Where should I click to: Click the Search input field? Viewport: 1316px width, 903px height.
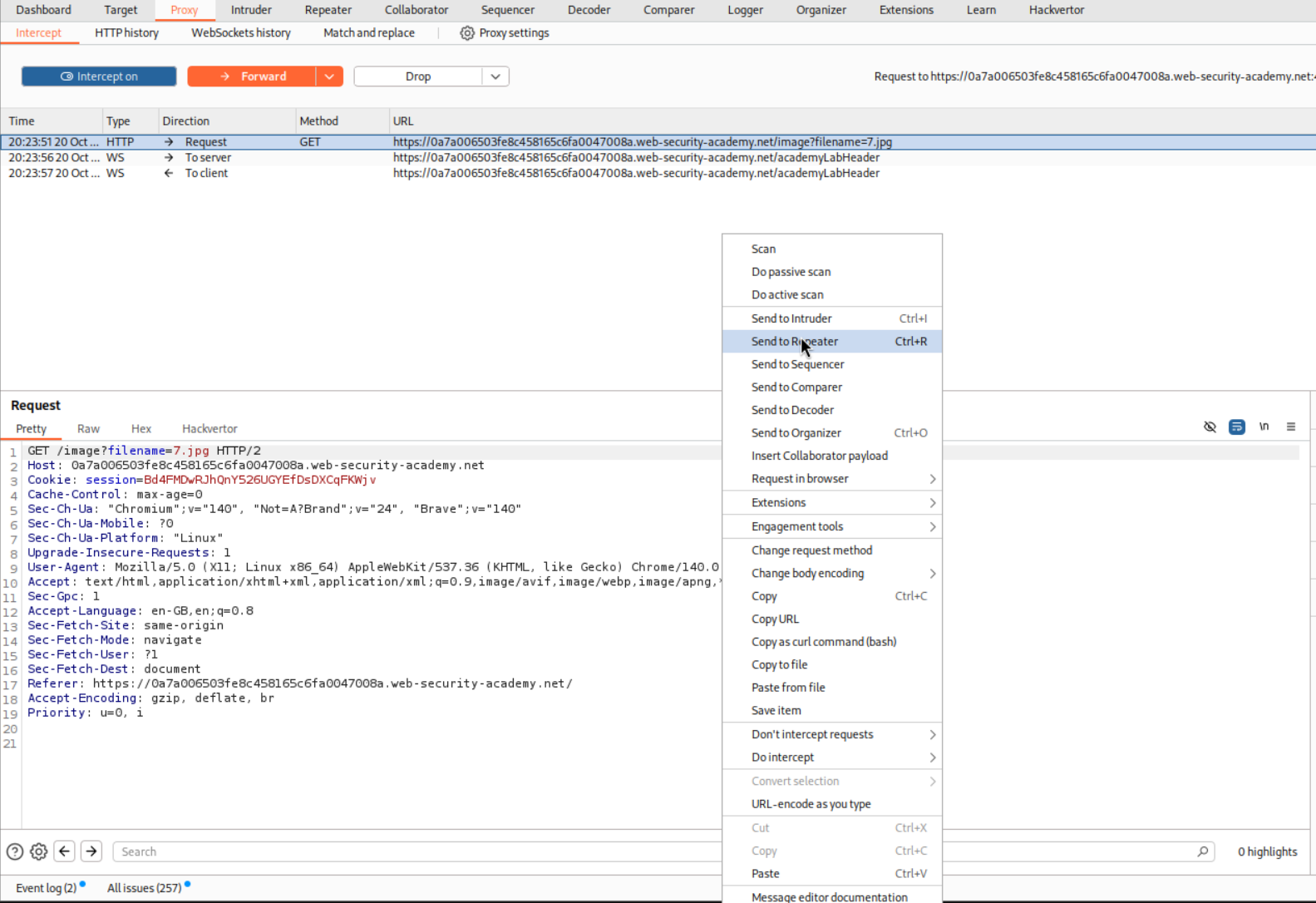pyautogui.click(x=416, y=851)
